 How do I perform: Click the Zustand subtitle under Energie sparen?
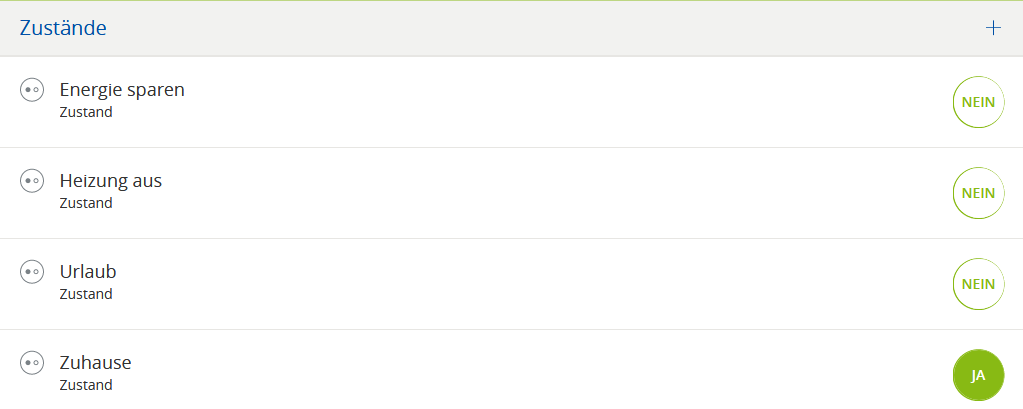(86, 112)
